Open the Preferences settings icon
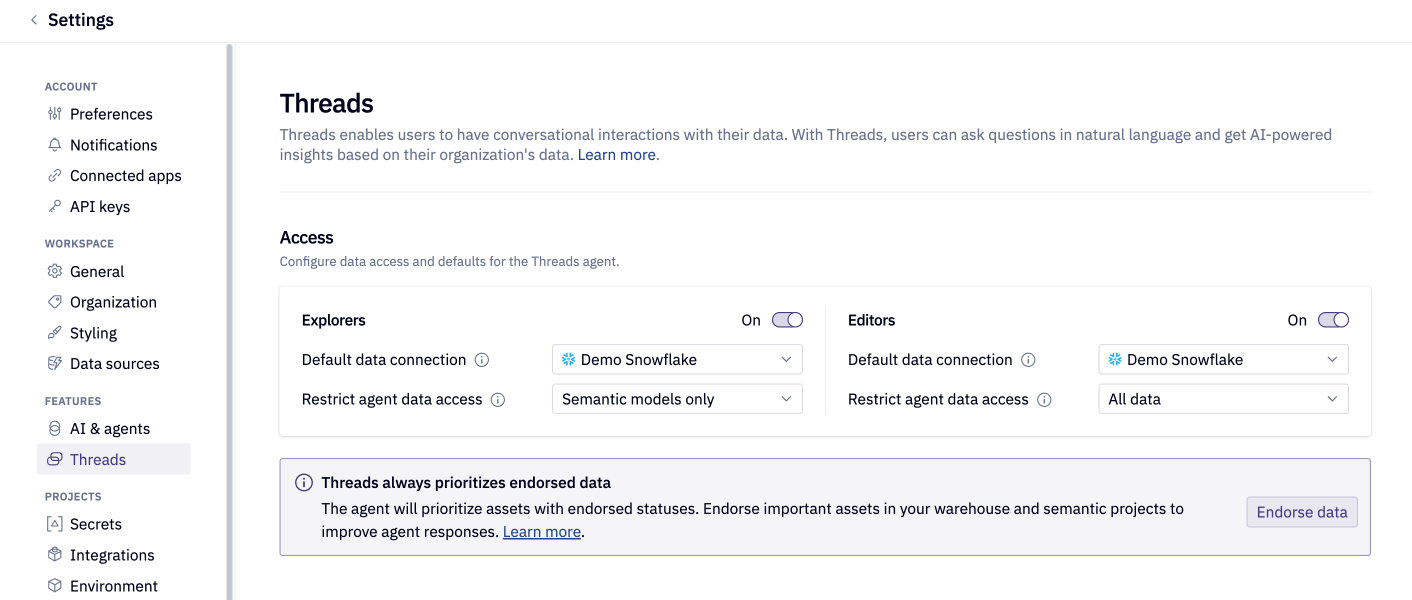Image resolution: width=1412 pixels, height=600 pixels. [x=55, y=114]
